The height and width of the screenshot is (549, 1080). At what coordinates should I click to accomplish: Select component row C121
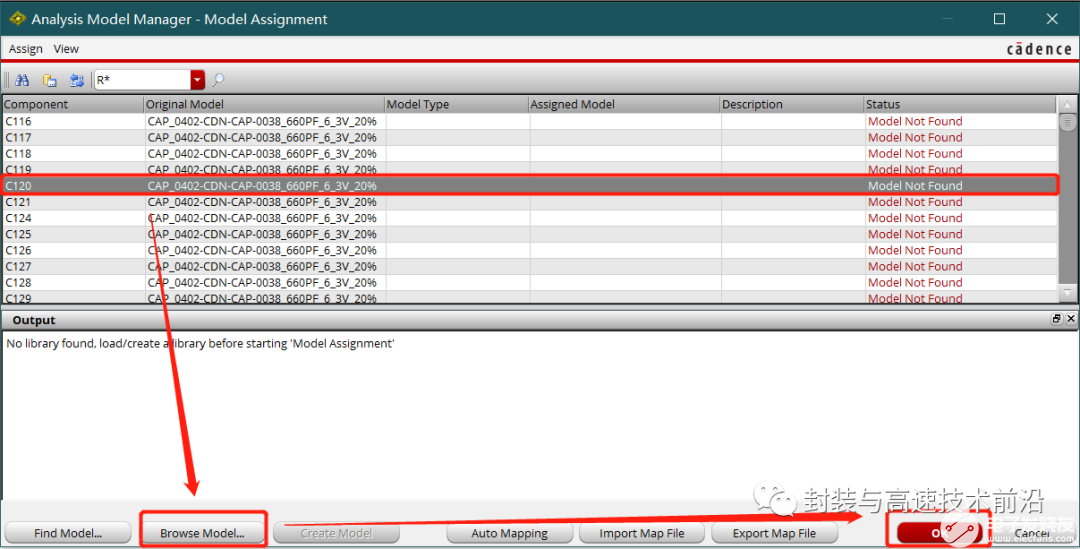point(530,202)
